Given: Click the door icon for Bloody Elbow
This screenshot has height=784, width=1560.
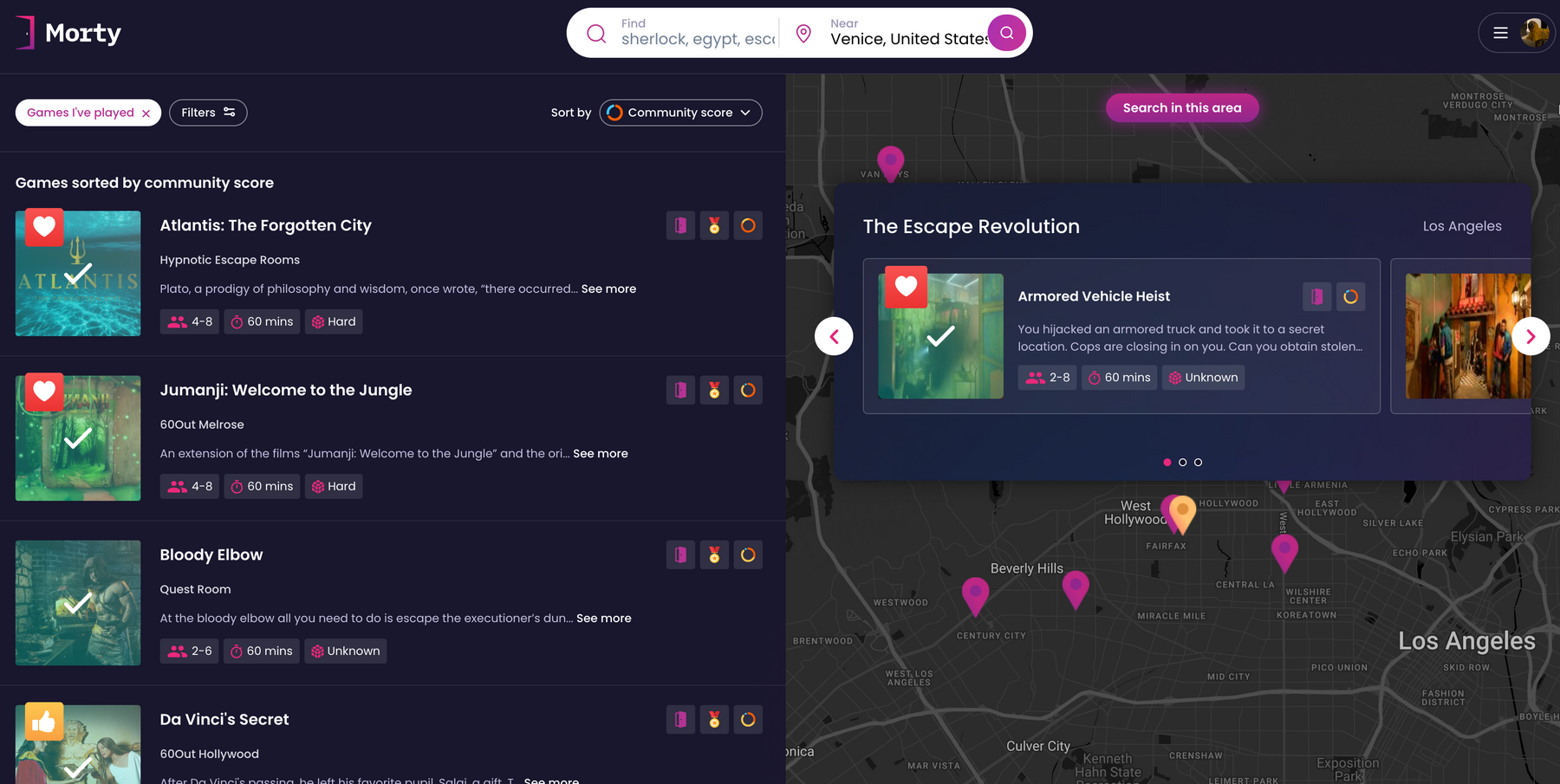Looking at the screenshot, I should (x=680, y=554).
